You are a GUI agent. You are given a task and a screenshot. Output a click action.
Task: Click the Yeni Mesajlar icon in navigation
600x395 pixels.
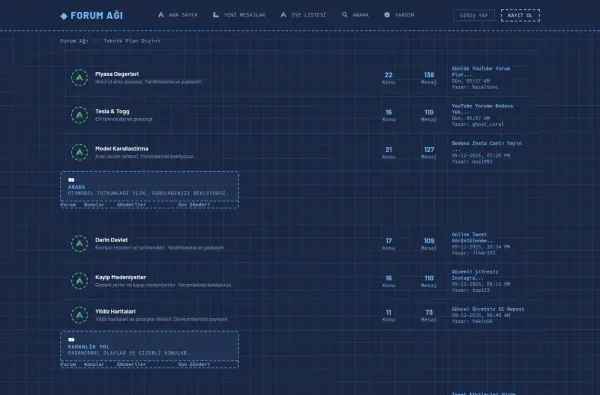click(x=216, y=15)
